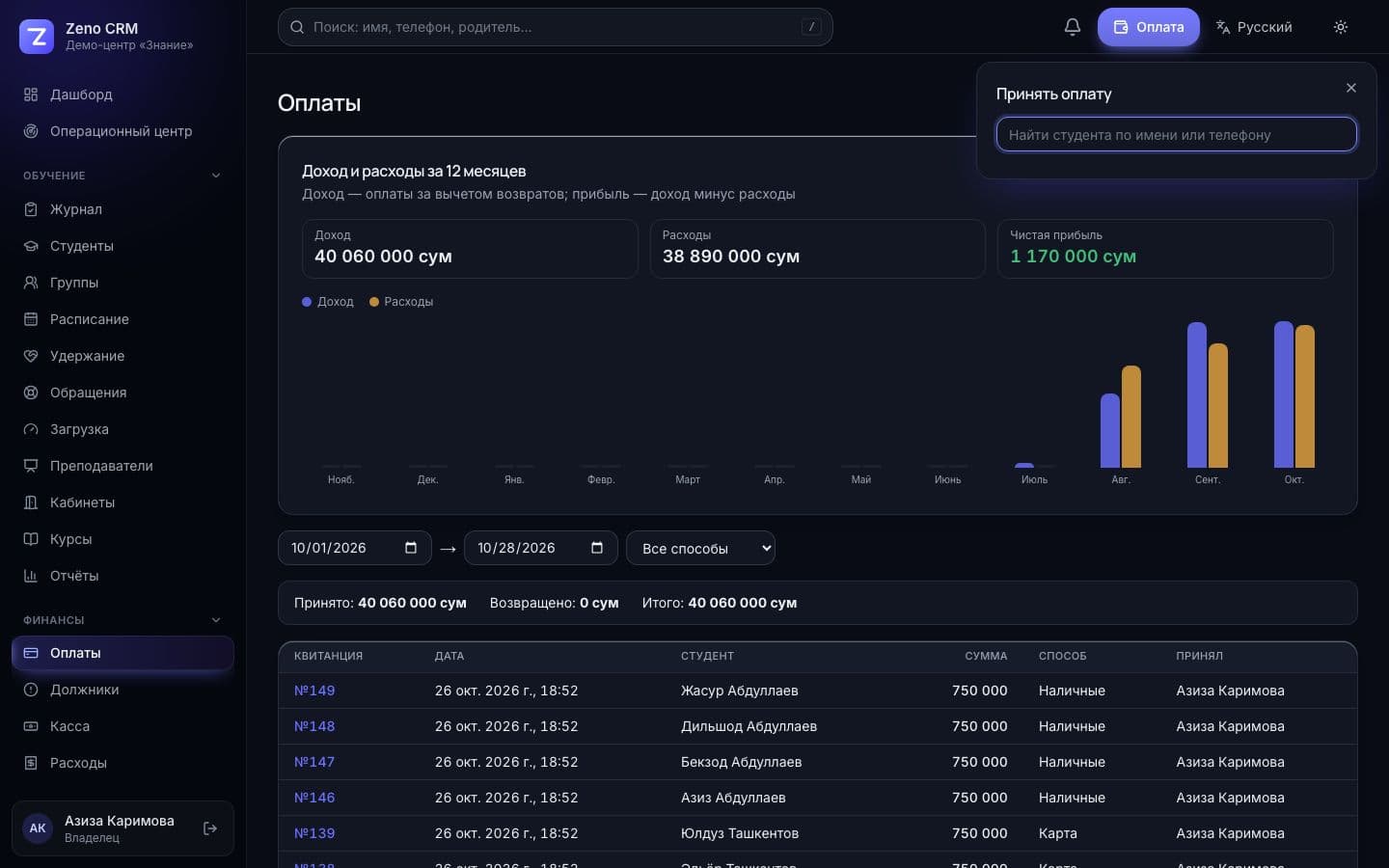Click the Расписание calendar icon

pyautogui.click(x=31, y=319)
